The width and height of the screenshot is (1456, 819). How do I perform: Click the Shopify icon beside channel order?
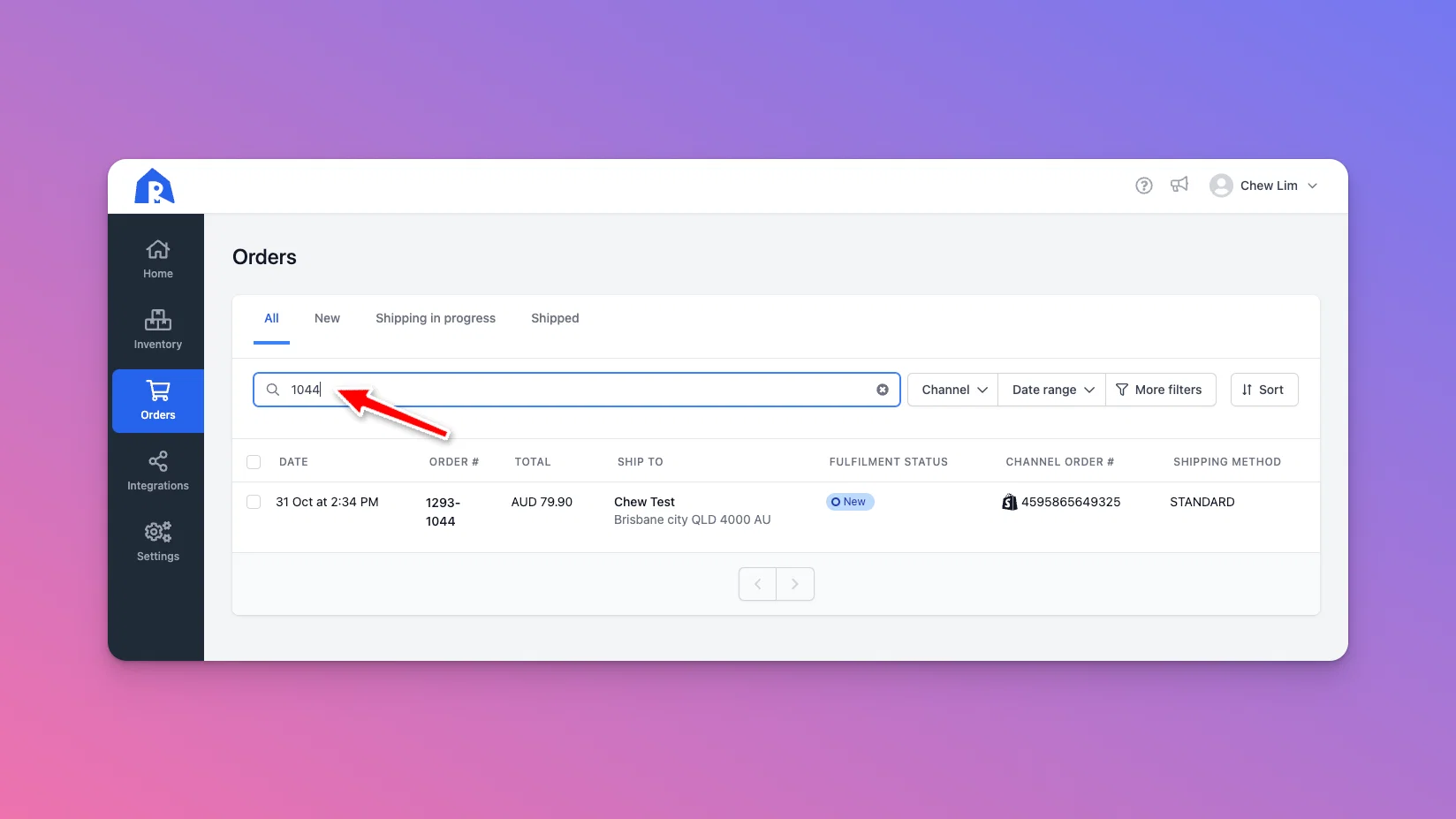(x=1010, y=502)
